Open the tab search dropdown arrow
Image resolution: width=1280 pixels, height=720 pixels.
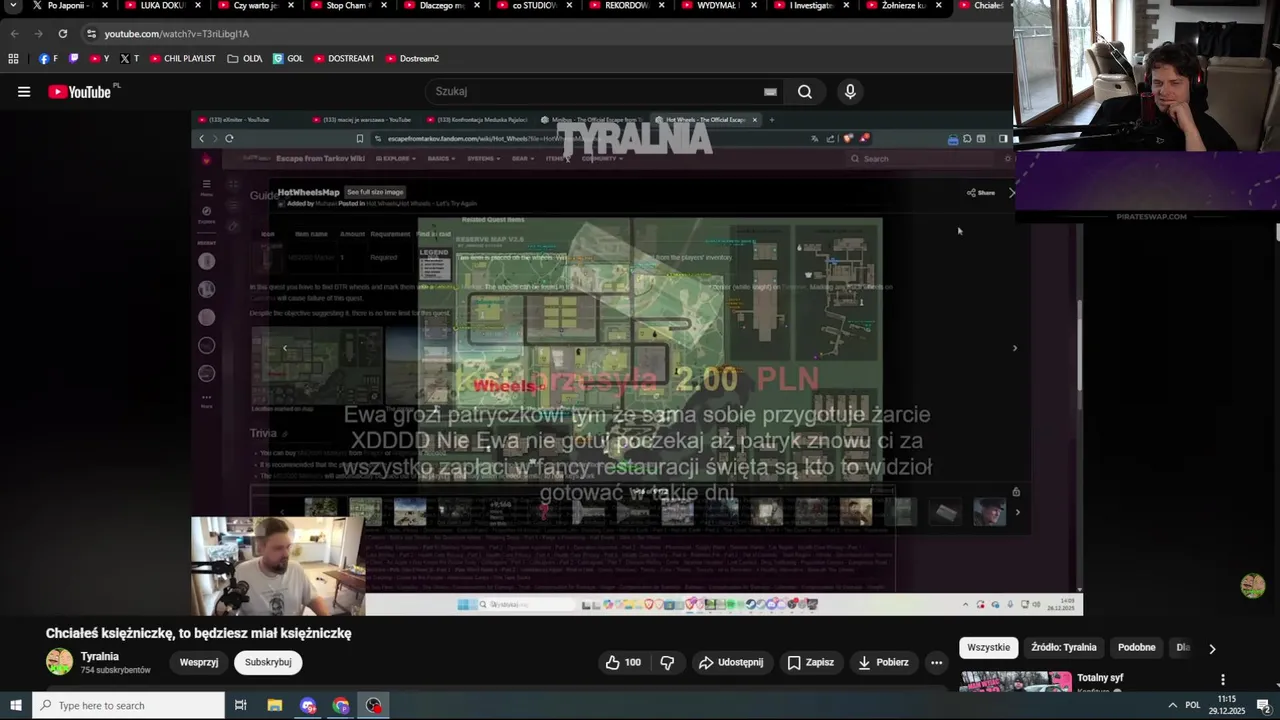[13, 5]
